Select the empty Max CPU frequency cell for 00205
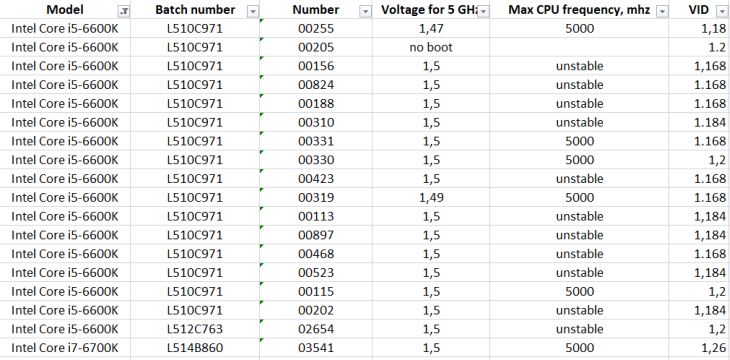Viewport: 730px width, 360px height. pyautogui.click(x=579, y=48)
